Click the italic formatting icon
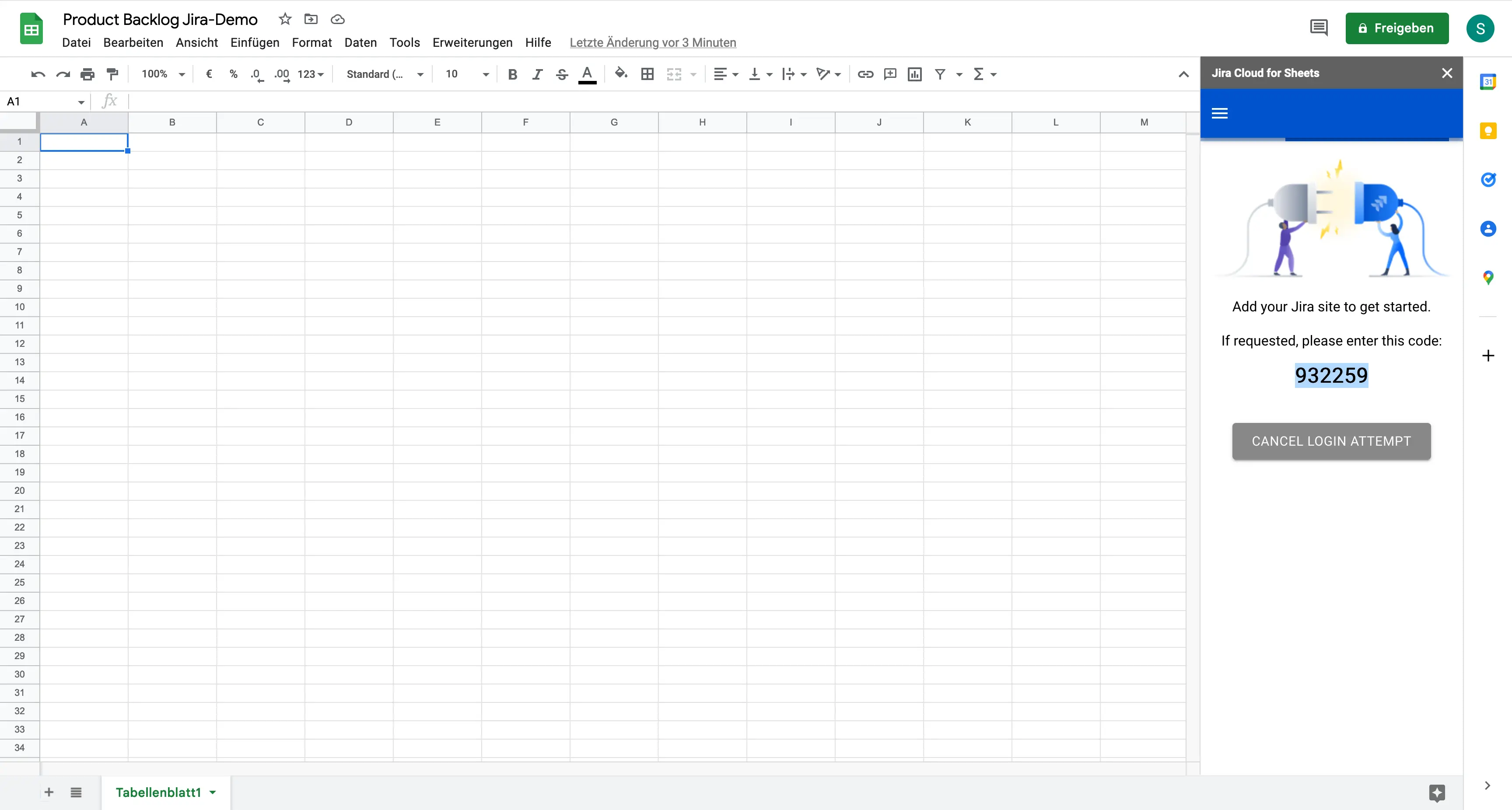Image resolution: width=1512 pixels, height=810 pixels. [536, 74]
